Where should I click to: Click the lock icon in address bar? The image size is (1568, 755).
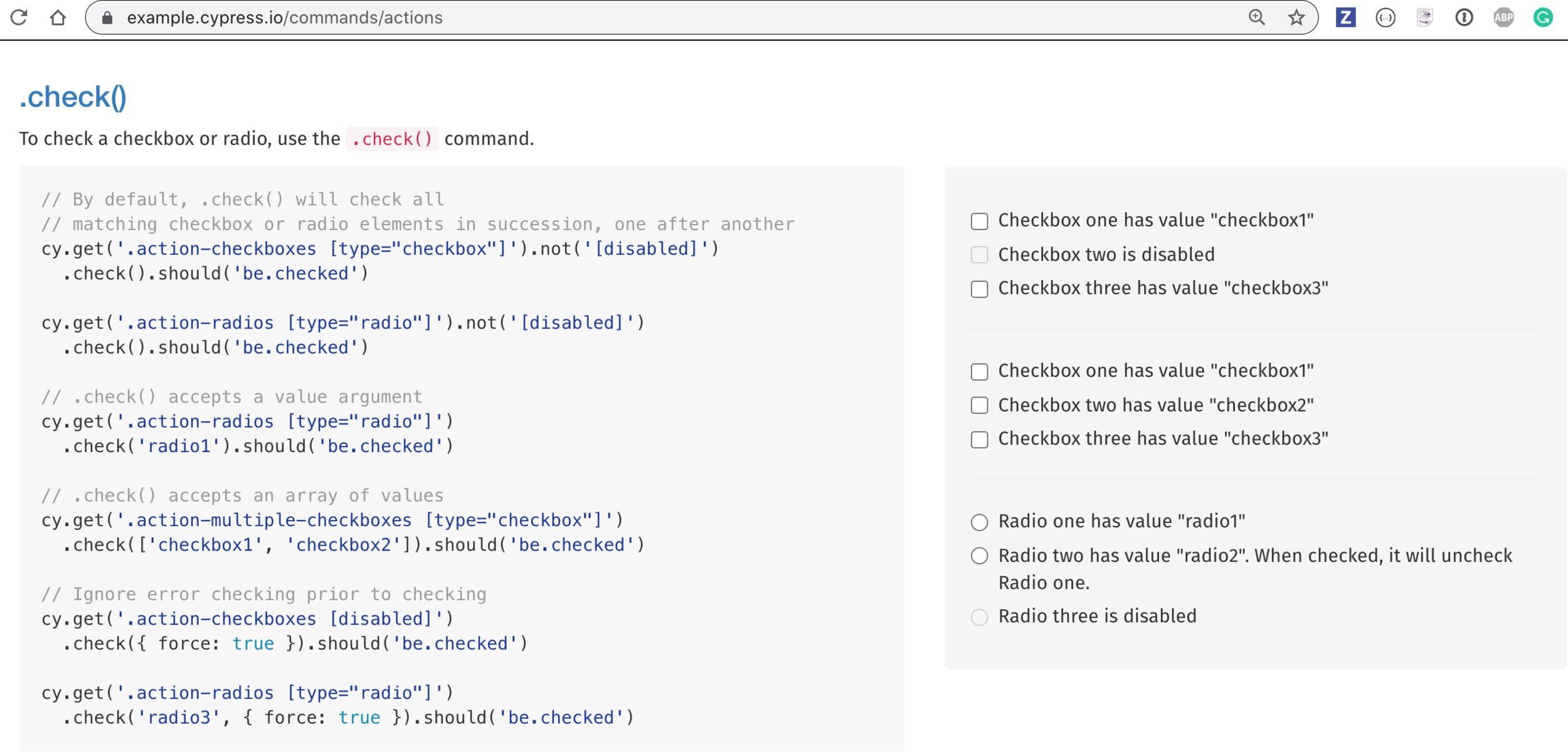click(x=107, y=18)
